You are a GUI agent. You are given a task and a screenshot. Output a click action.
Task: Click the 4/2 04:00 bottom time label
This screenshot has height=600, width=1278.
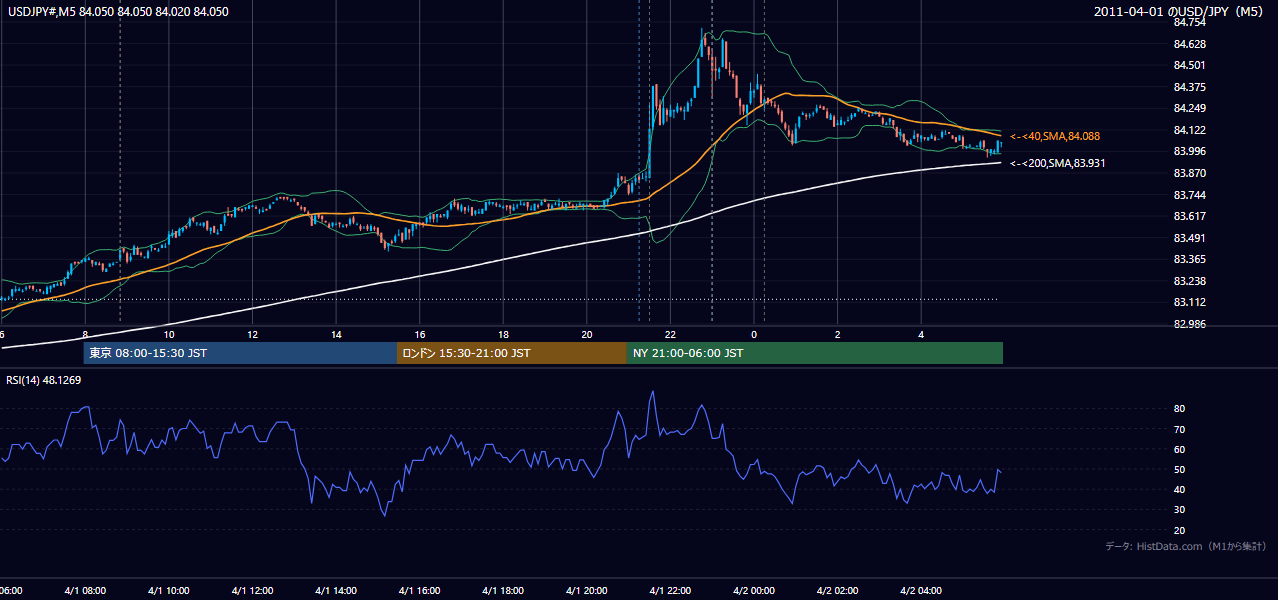pyautogui.click(x=921, y=590)
